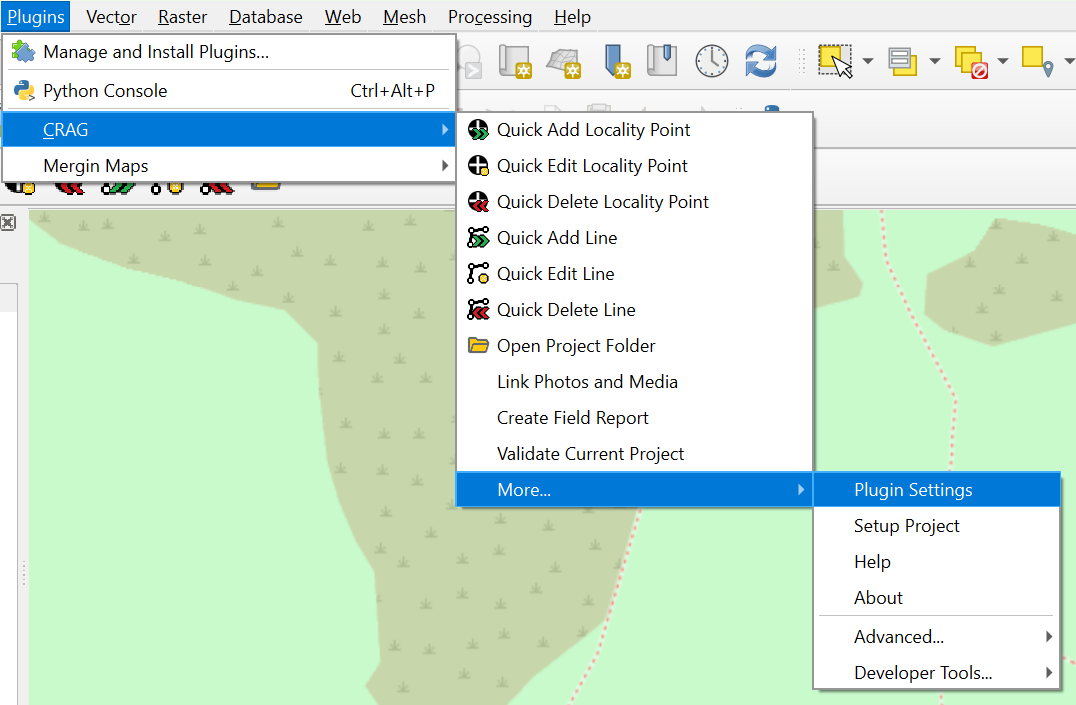Choose Quick Edit Line
1076x705 pixels.
pyautogui.click(x=635, y=274)
